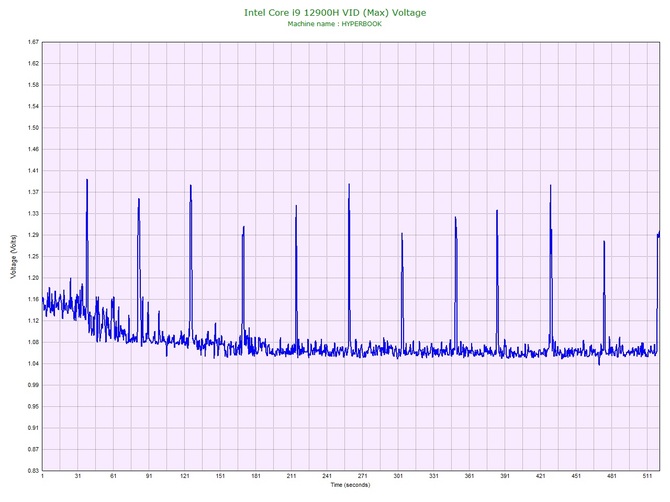Click the "Time (seconds)" axis label
This screenshot has height=502, width=670.
tap(350, 485)
